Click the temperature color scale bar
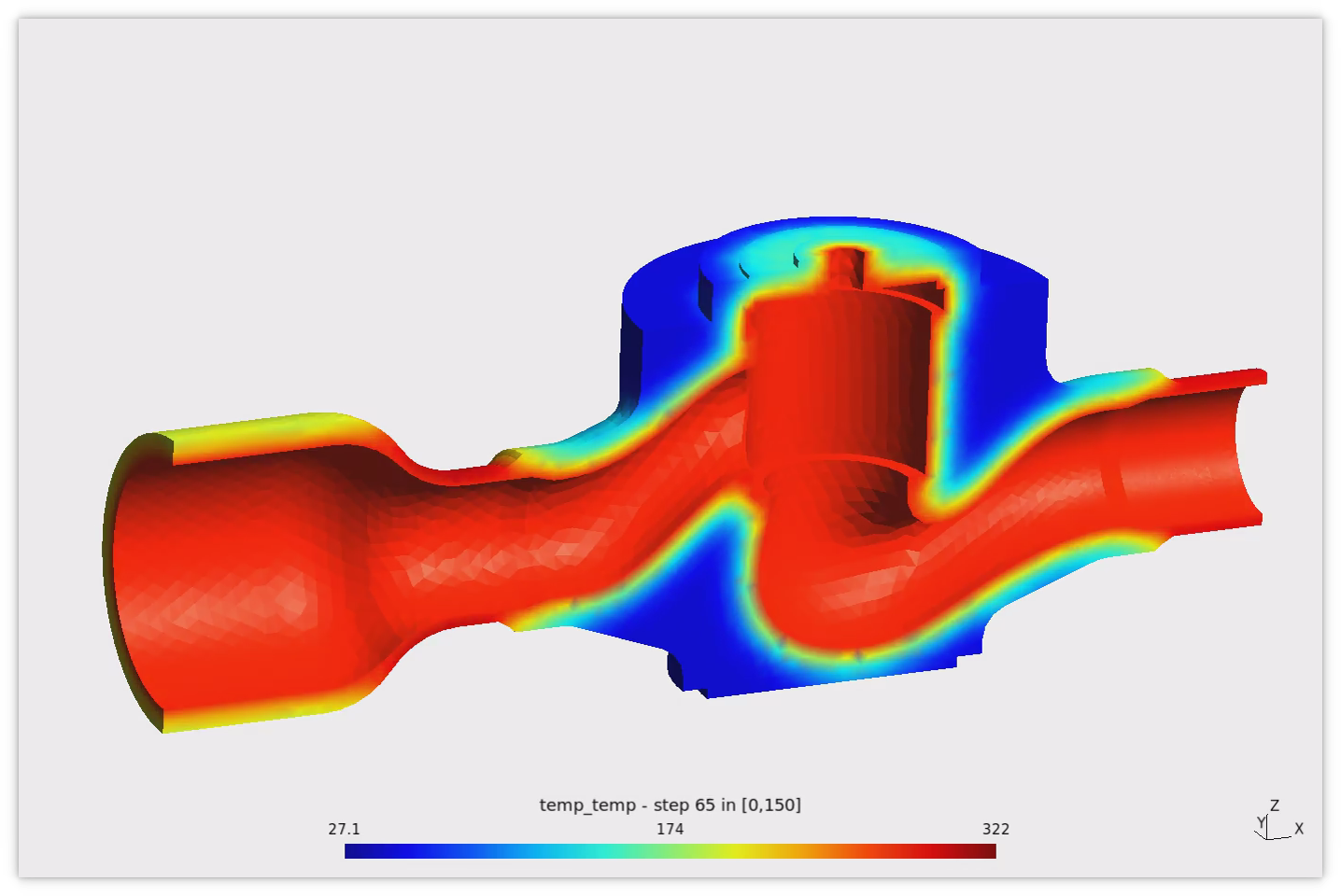Screen dimensions: 1341x896 [670, 851]
